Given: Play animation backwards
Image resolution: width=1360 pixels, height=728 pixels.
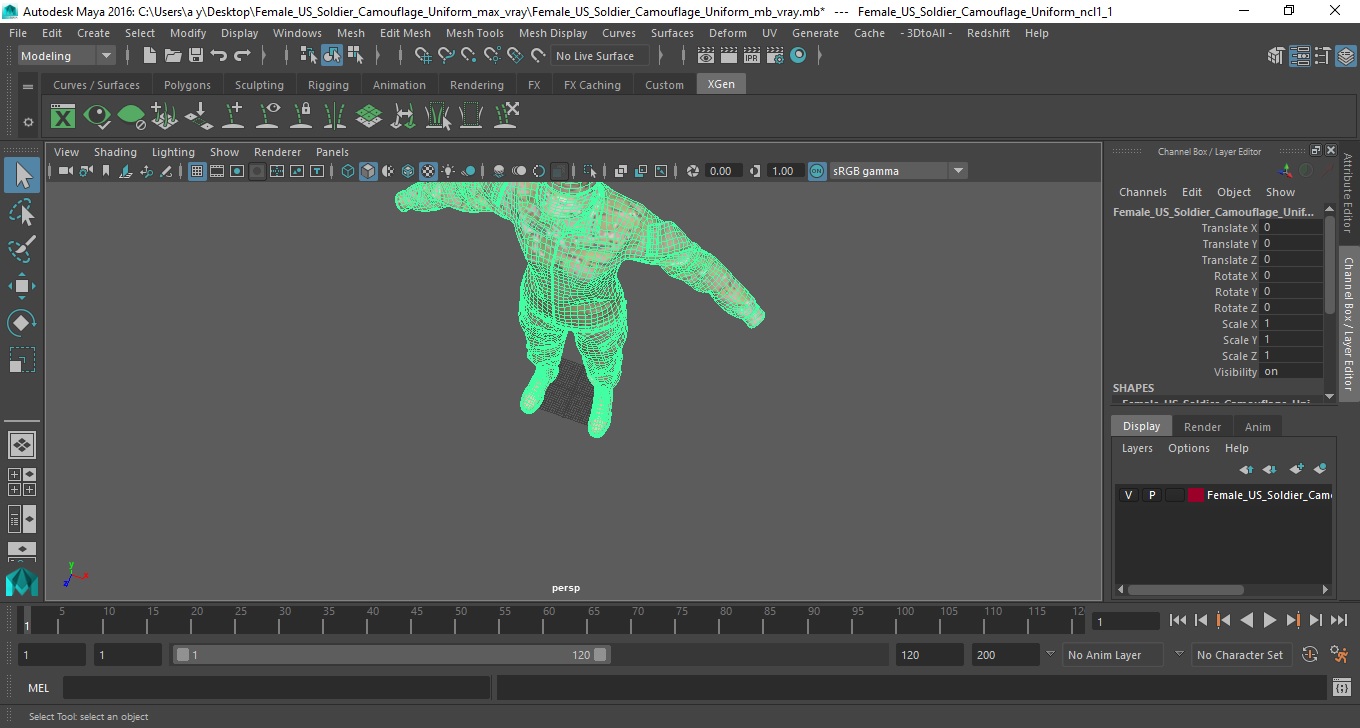Looking at the screenshot, I should click(x=1247, y=621).
